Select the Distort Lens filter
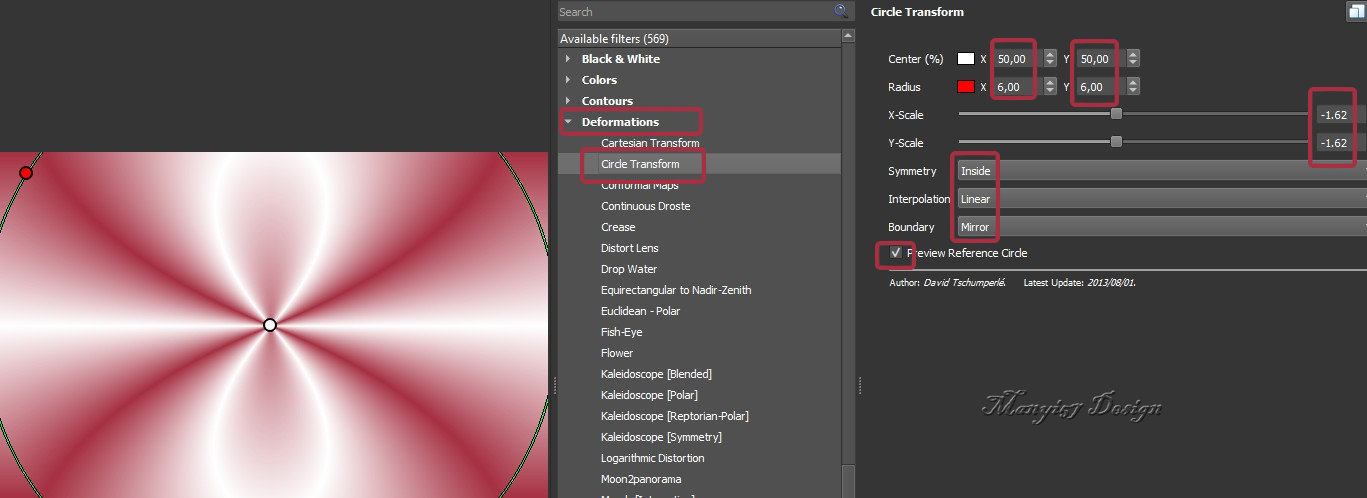The width and height of the screenshot is (1367, 498). [x=629, y=248]
